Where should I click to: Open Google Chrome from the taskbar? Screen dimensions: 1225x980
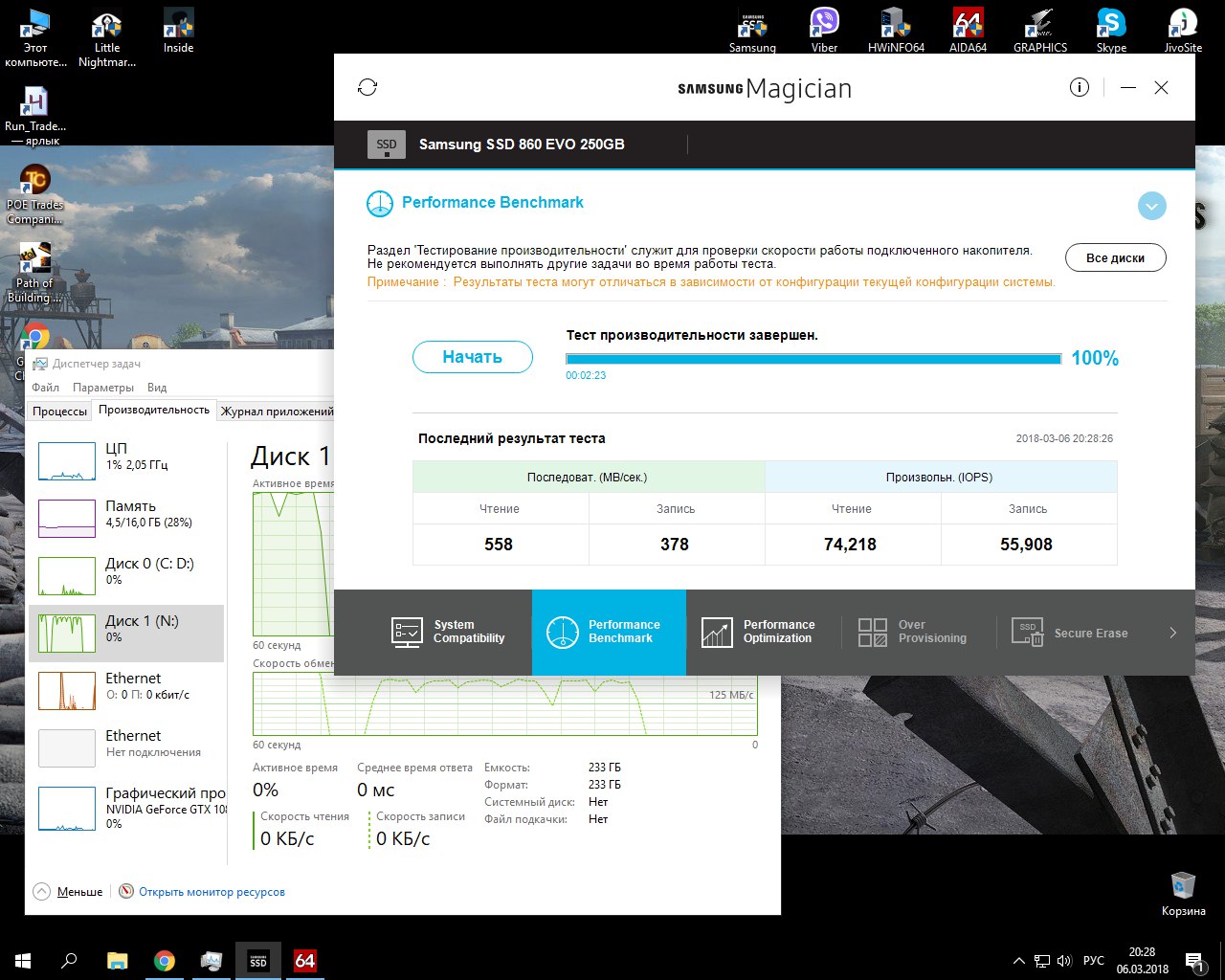[165, 960]
